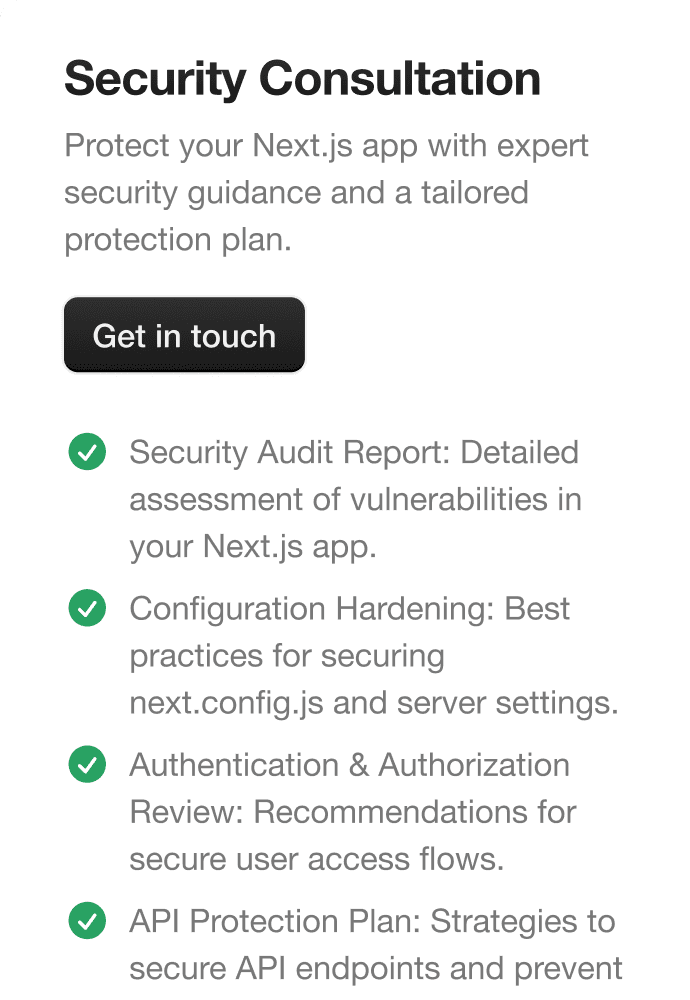690x1000 pixels.
Task: Click the "Authentication & Authorization" text line
Action: [350, 765]
